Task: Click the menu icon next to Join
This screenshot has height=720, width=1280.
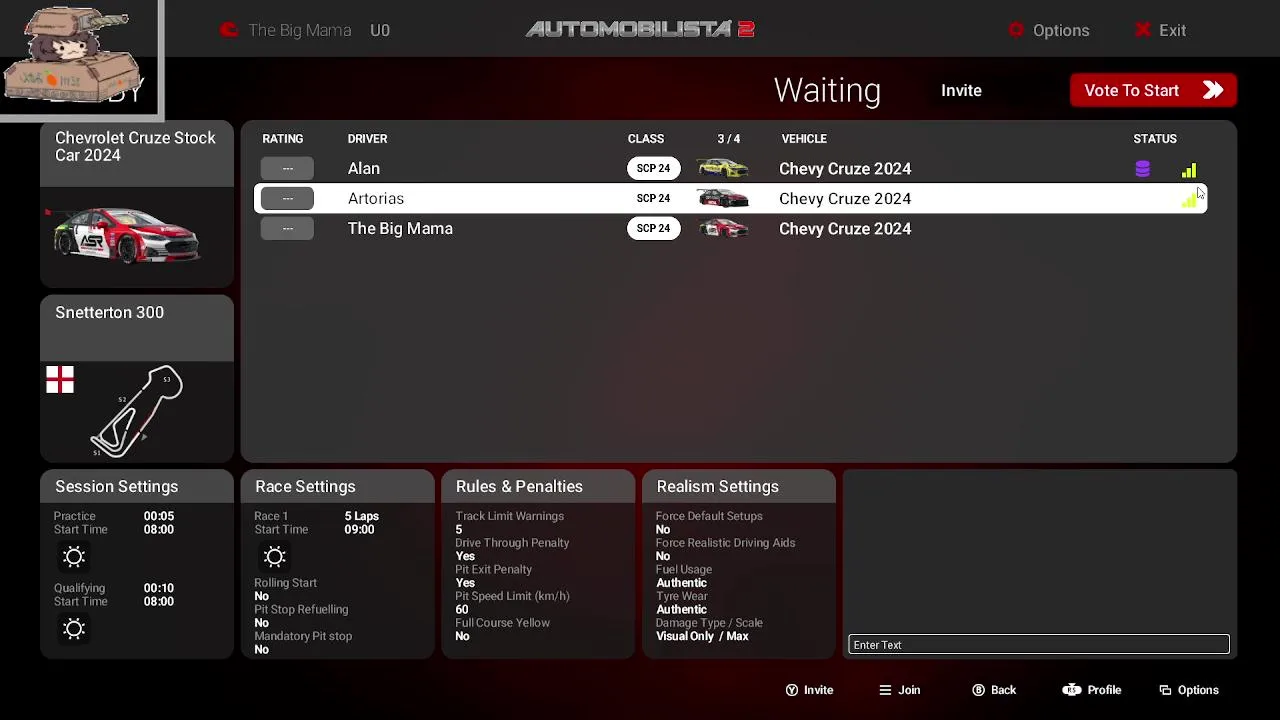Action: 885,690
